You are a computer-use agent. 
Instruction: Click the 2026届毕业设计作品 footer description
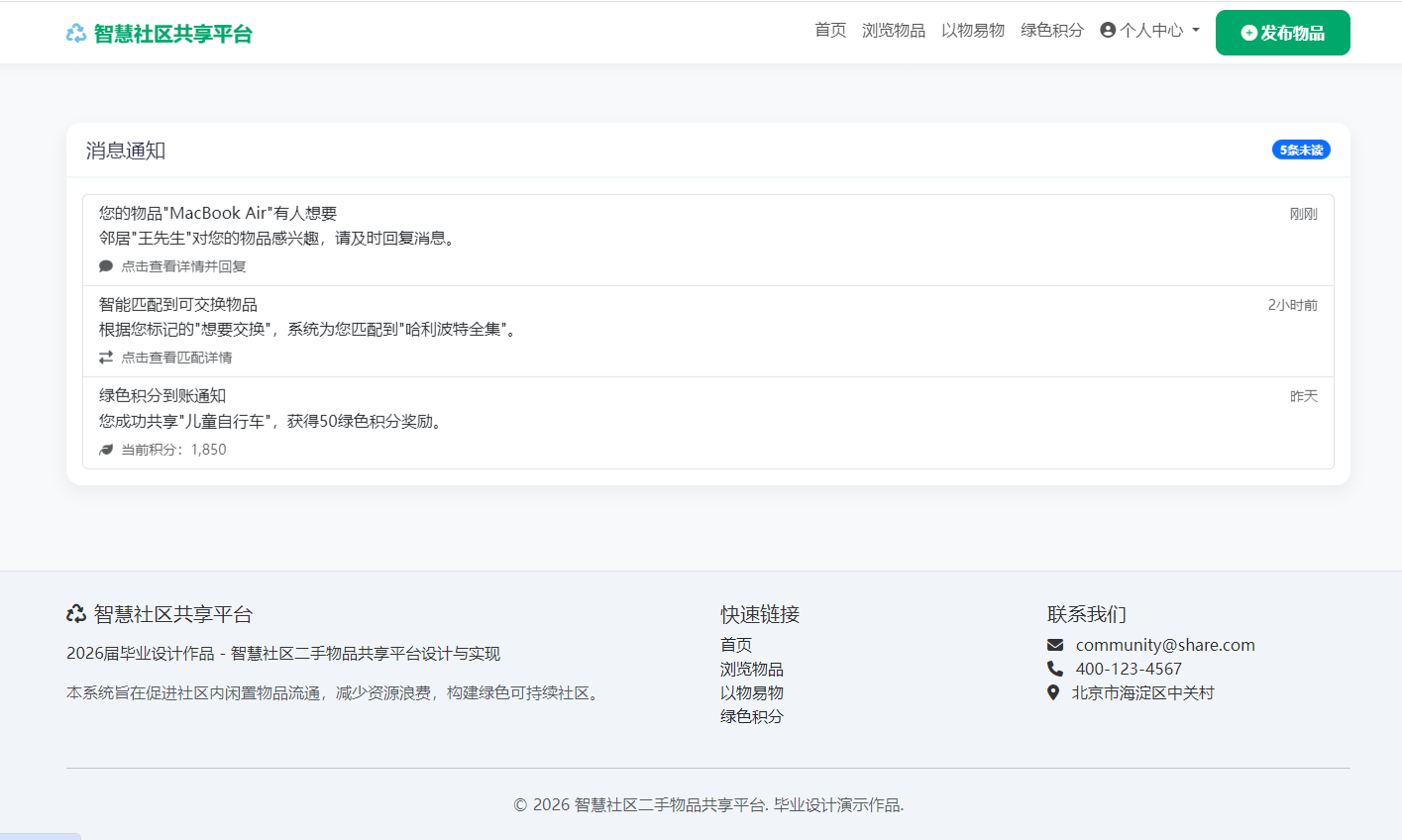coord(283,654)
